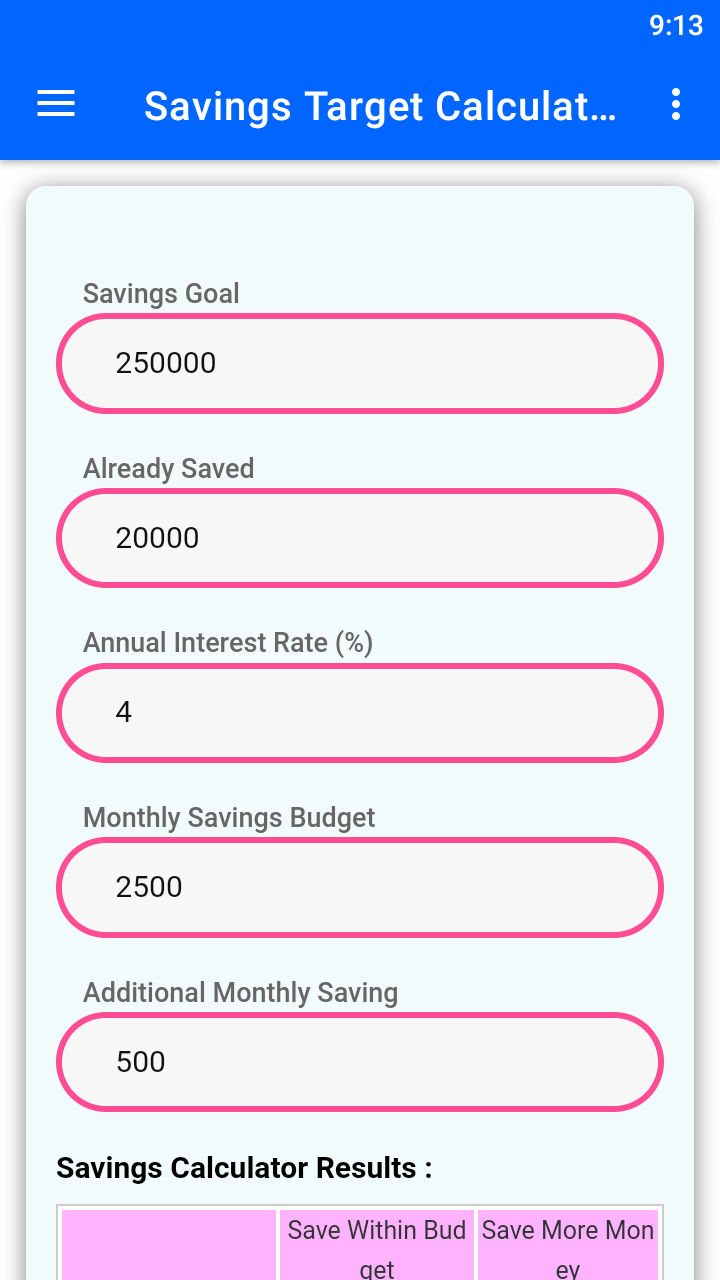This screenshot has height=1280, width=720.
Task: Tap the Already Saved label text
Action: [x=168, y=468]
